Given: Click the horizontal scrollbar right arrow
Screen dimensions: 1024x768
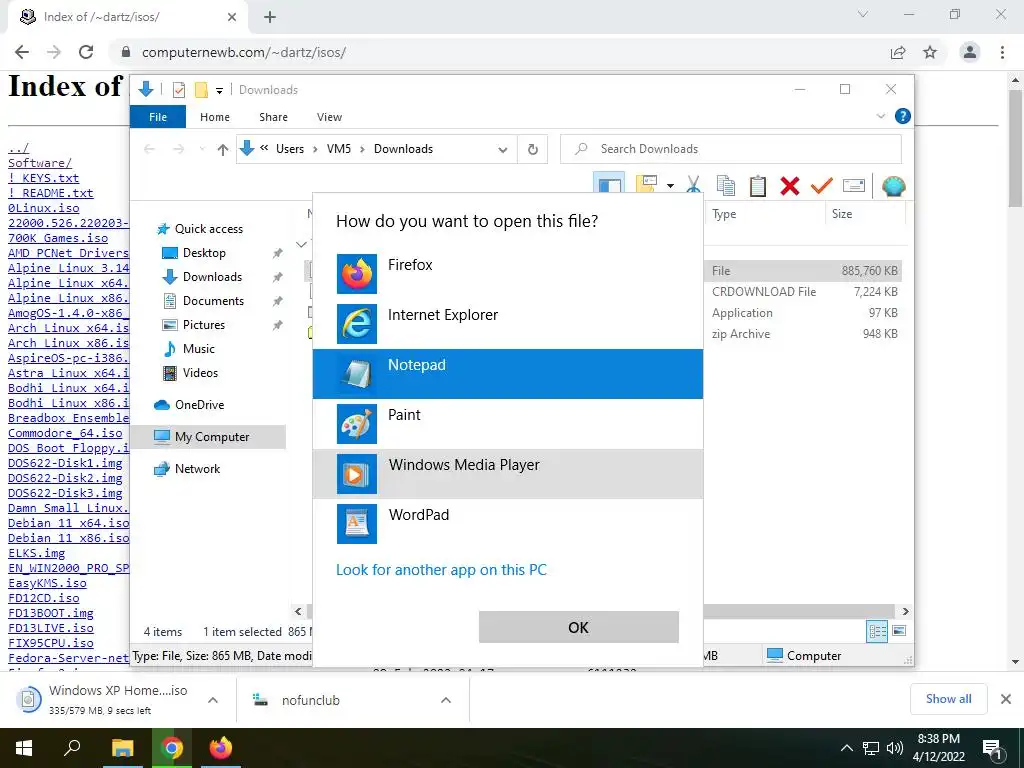Looking at the screenshot, I should pyautogui.click(x=906, y=611).
